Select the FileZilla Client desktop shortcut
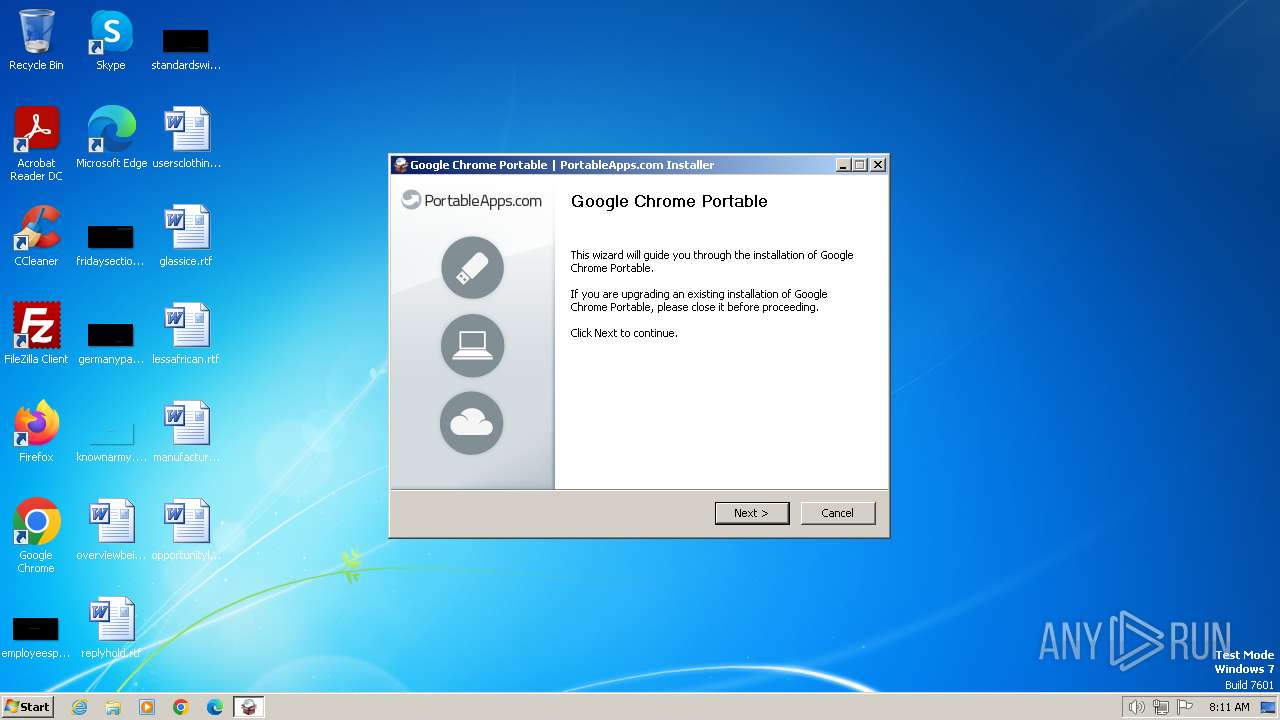 pyautogui.click(x=36, y=334)
